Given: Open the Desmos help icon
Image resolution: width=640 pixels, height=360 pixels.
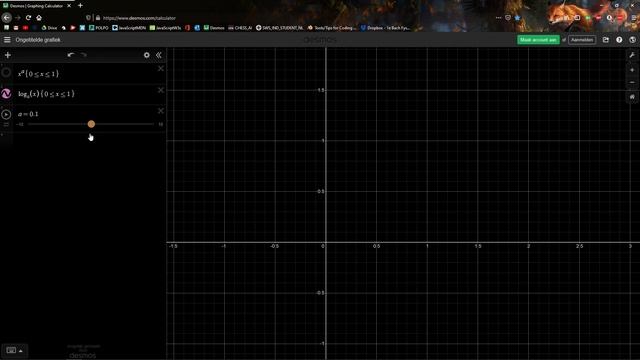Looking at the screenshot, I should tap(619, 40).
